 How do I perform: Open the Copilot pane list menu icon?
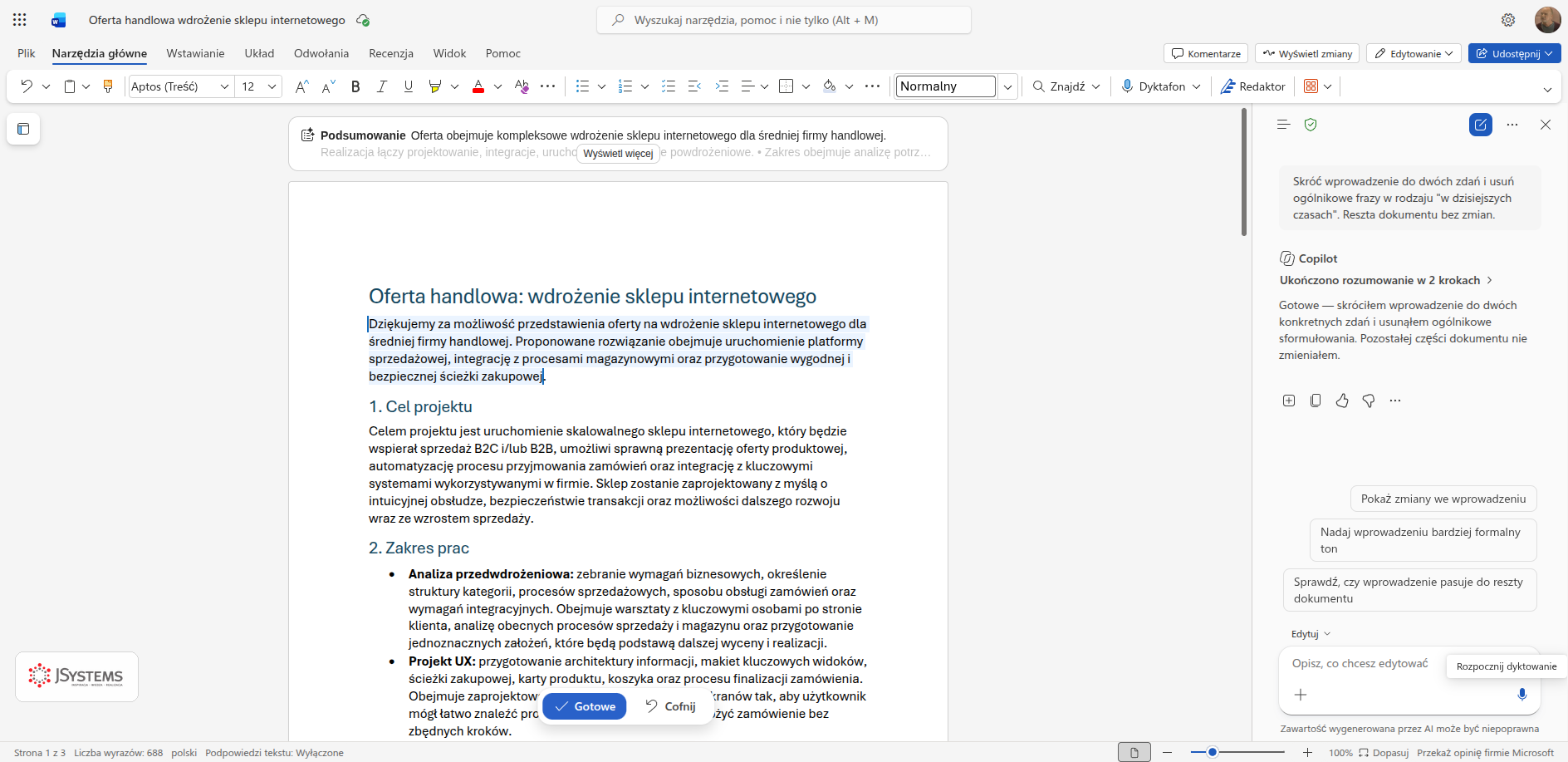click(x=1283, y=125)
